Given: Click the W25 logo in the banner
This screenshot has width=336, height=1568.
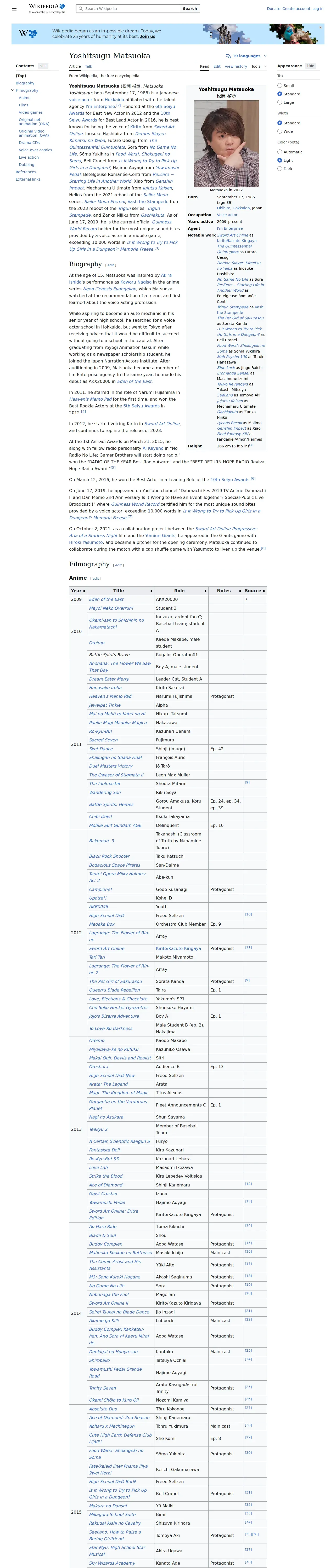Looking at the screenshot, I should 28,33.
